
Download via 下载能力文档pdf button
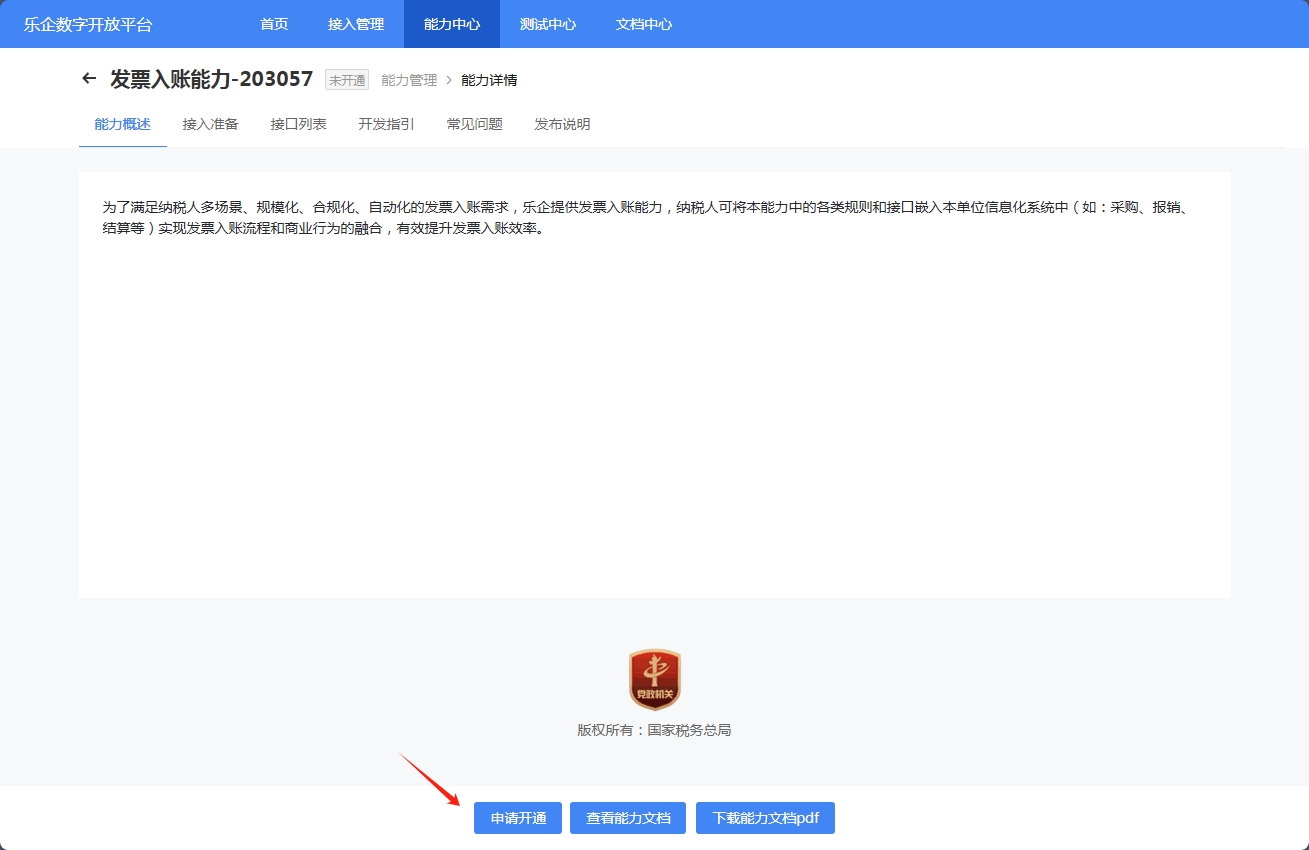point(765,818)
